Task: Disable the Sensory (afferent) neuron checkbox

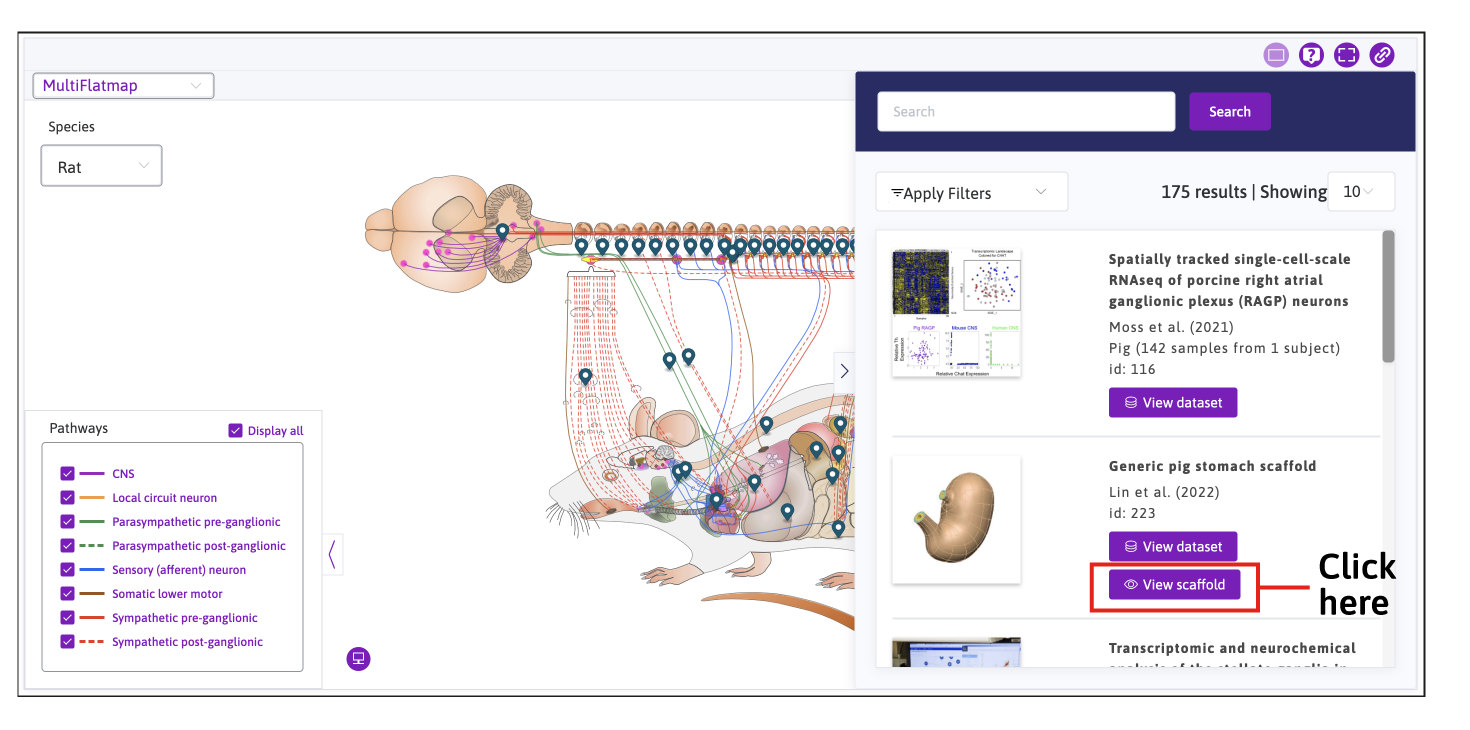Action: 67,570
